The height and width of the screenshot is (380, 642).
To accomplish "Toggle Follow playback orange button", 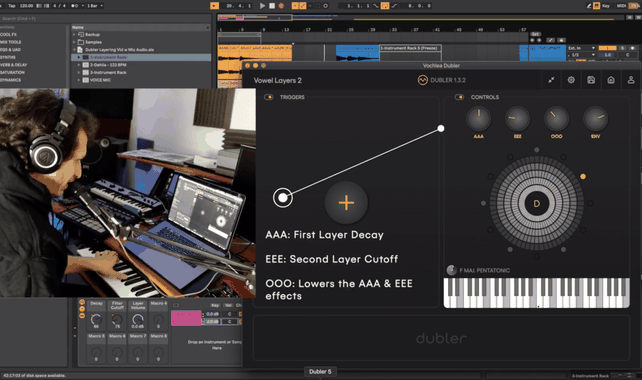I will (x=215, y=6).
